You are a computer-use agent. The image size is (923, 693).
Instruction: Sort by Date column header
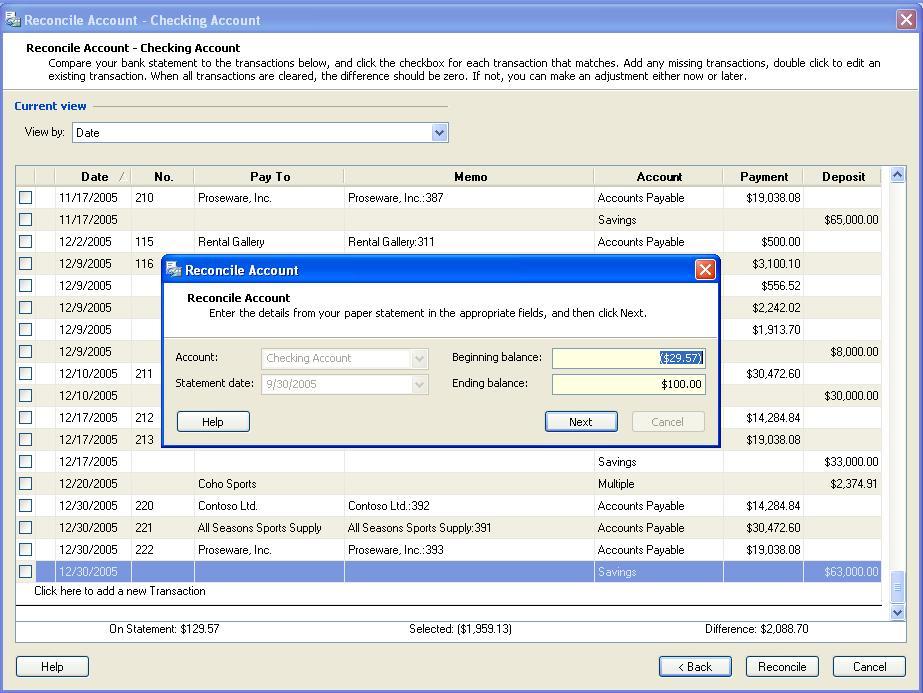tap(94, 177)
